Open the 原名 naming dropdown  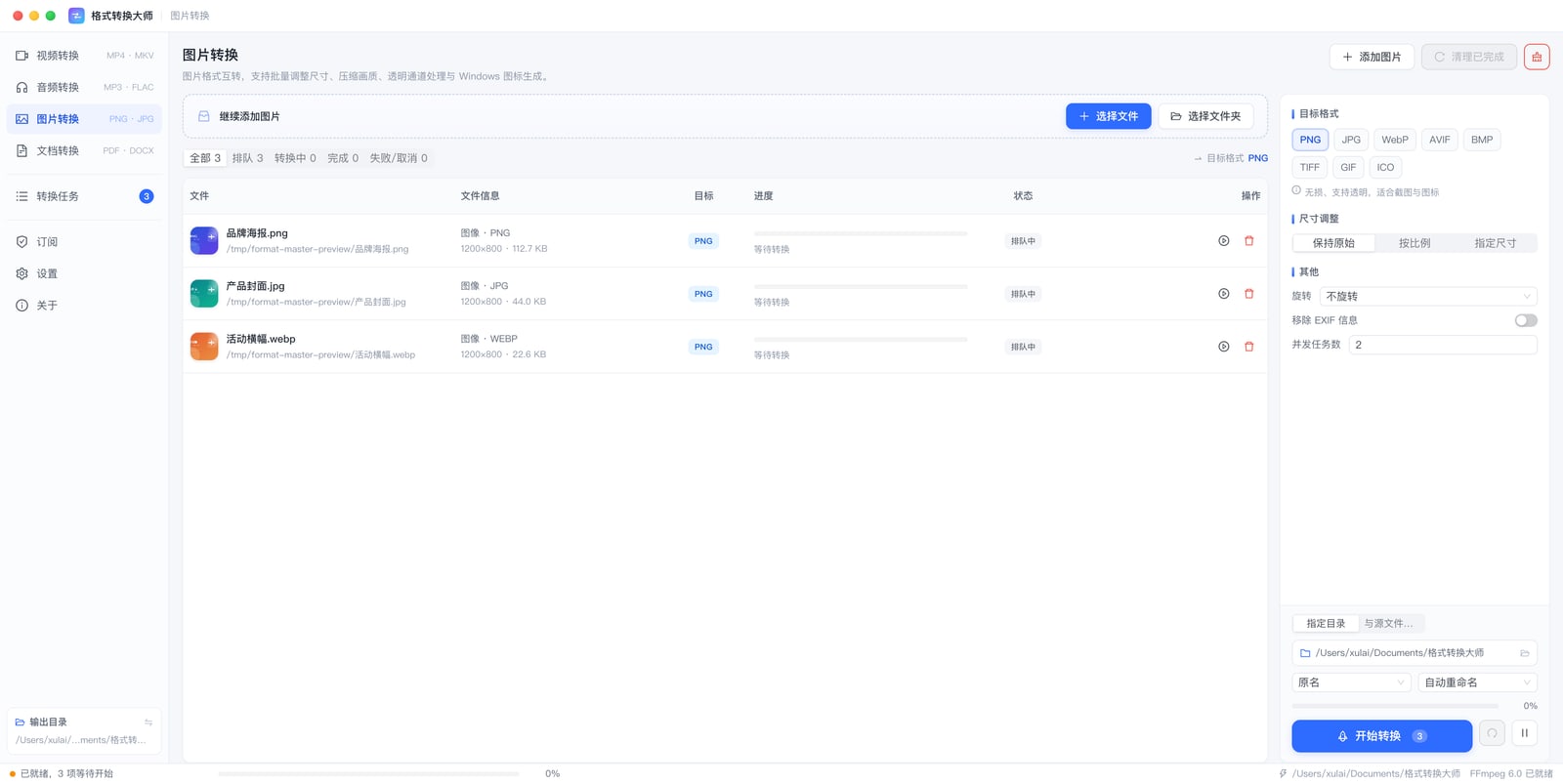(1352, 682)
